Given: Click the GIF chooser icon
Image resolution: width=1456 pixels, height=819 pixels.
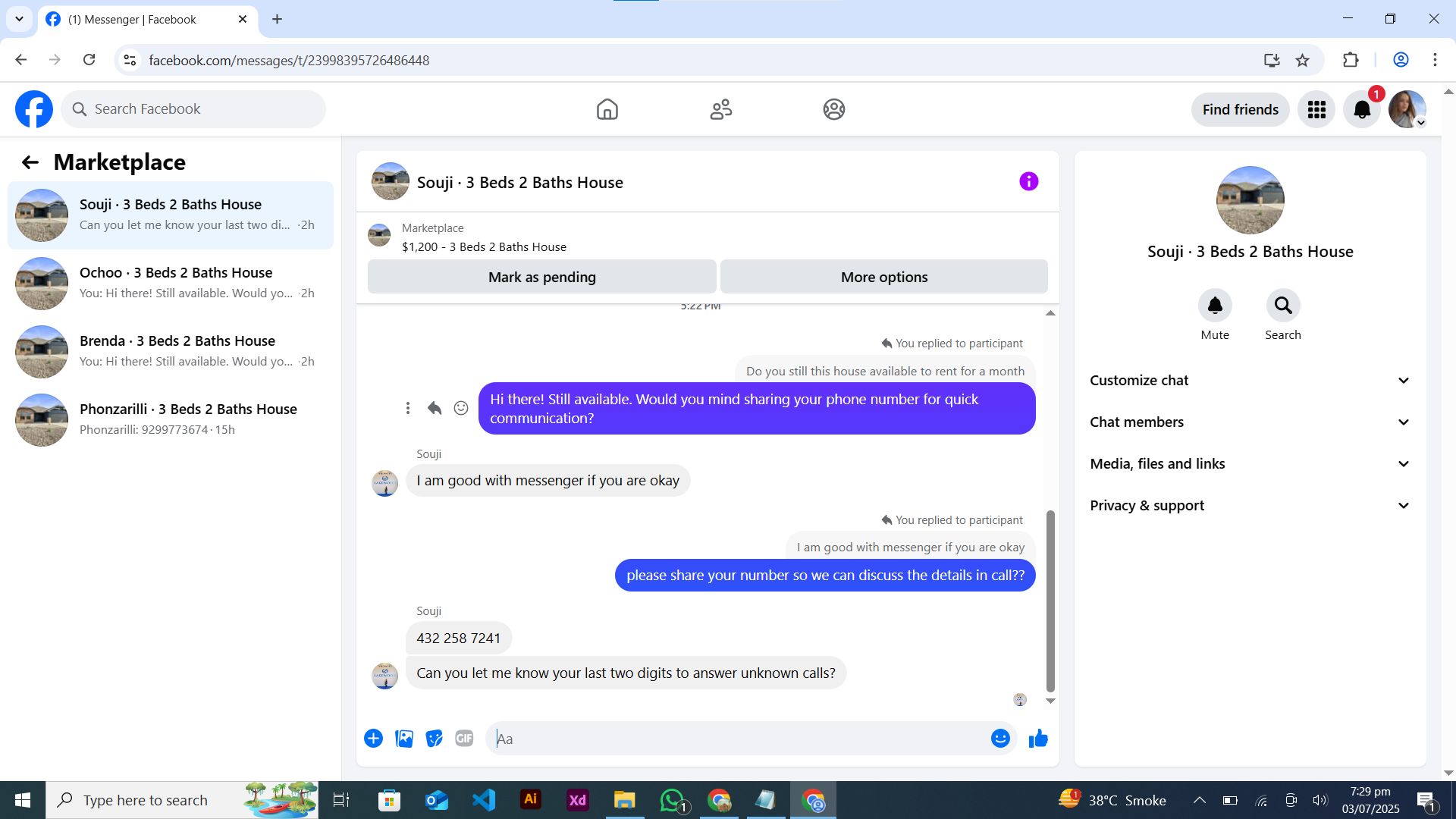Looking at the screenshot, I should coord(464,739).
